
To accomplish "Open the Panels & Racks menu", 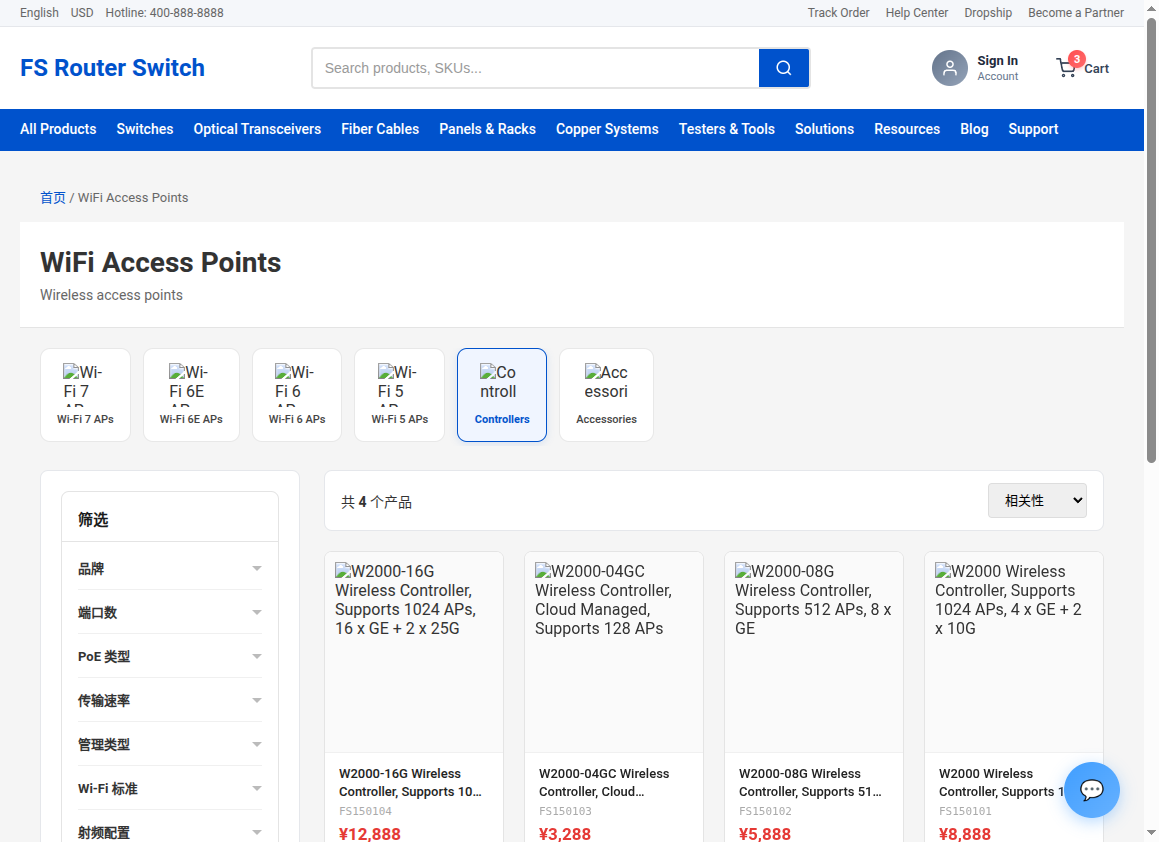I will click(487, 129).
